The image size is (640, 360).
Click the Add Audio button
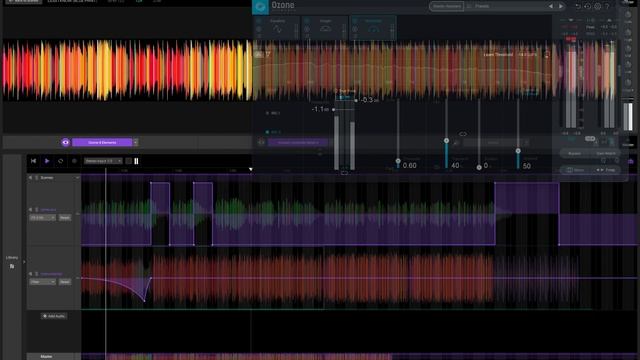(x=54, y=316)
